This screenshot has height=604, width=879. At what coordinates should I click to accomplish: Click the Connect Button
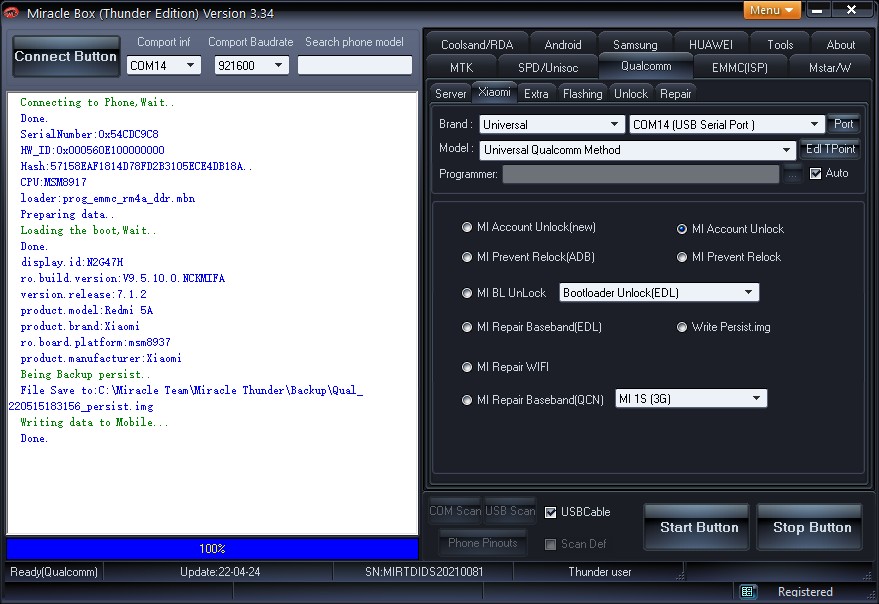[x=66, y=56]
